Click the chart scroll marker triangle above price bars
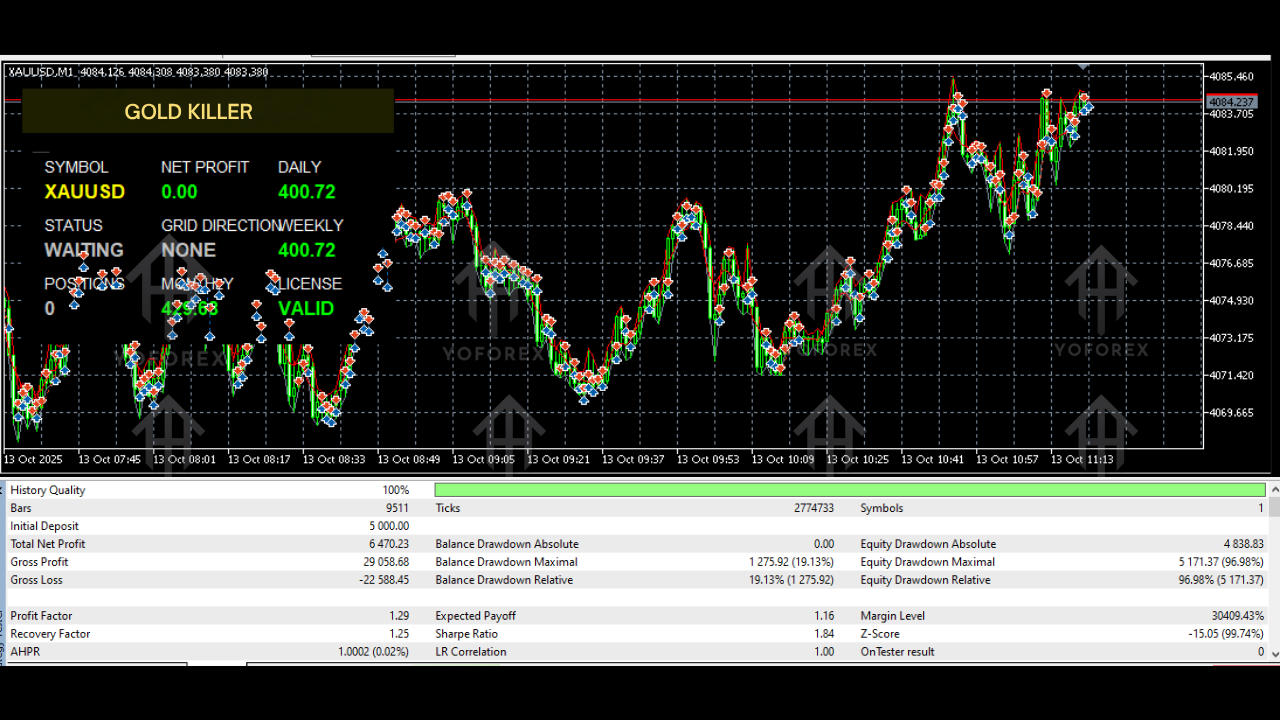This screenshot has height=720, width=1280. (1084, 67)
